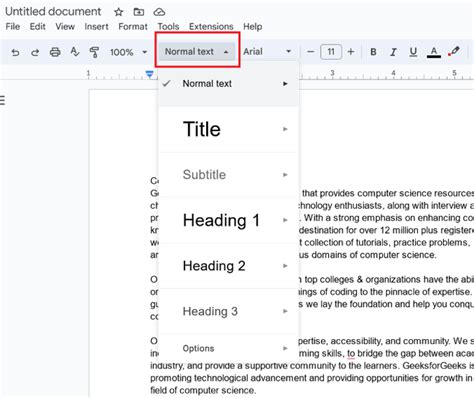The height and width of the screenshot is (398, 474).
Task: Click the Undo arrow icon
Action: tap(15, 52)
